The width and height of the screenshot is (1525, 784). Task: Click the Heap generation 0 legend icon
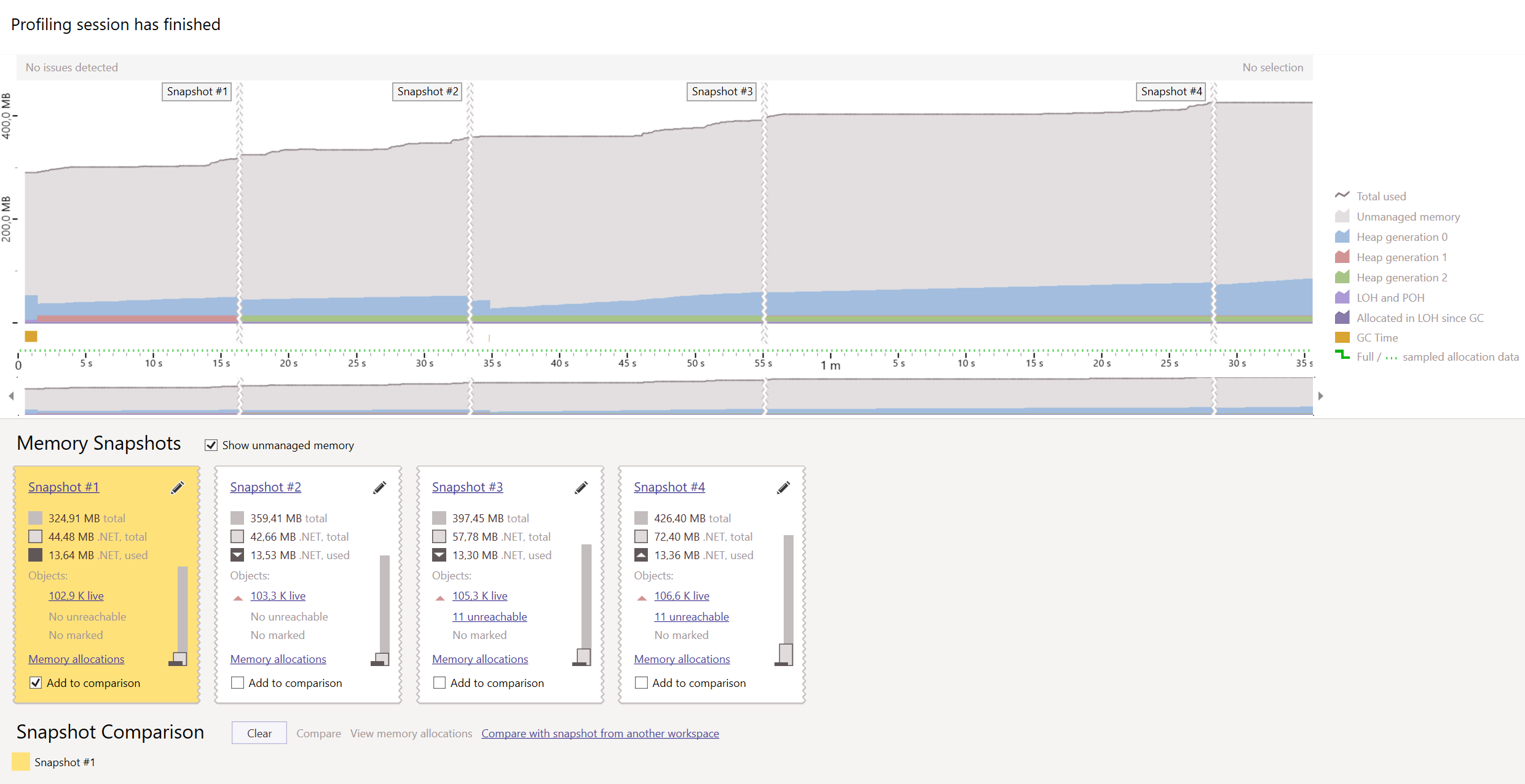[1342, 237]
